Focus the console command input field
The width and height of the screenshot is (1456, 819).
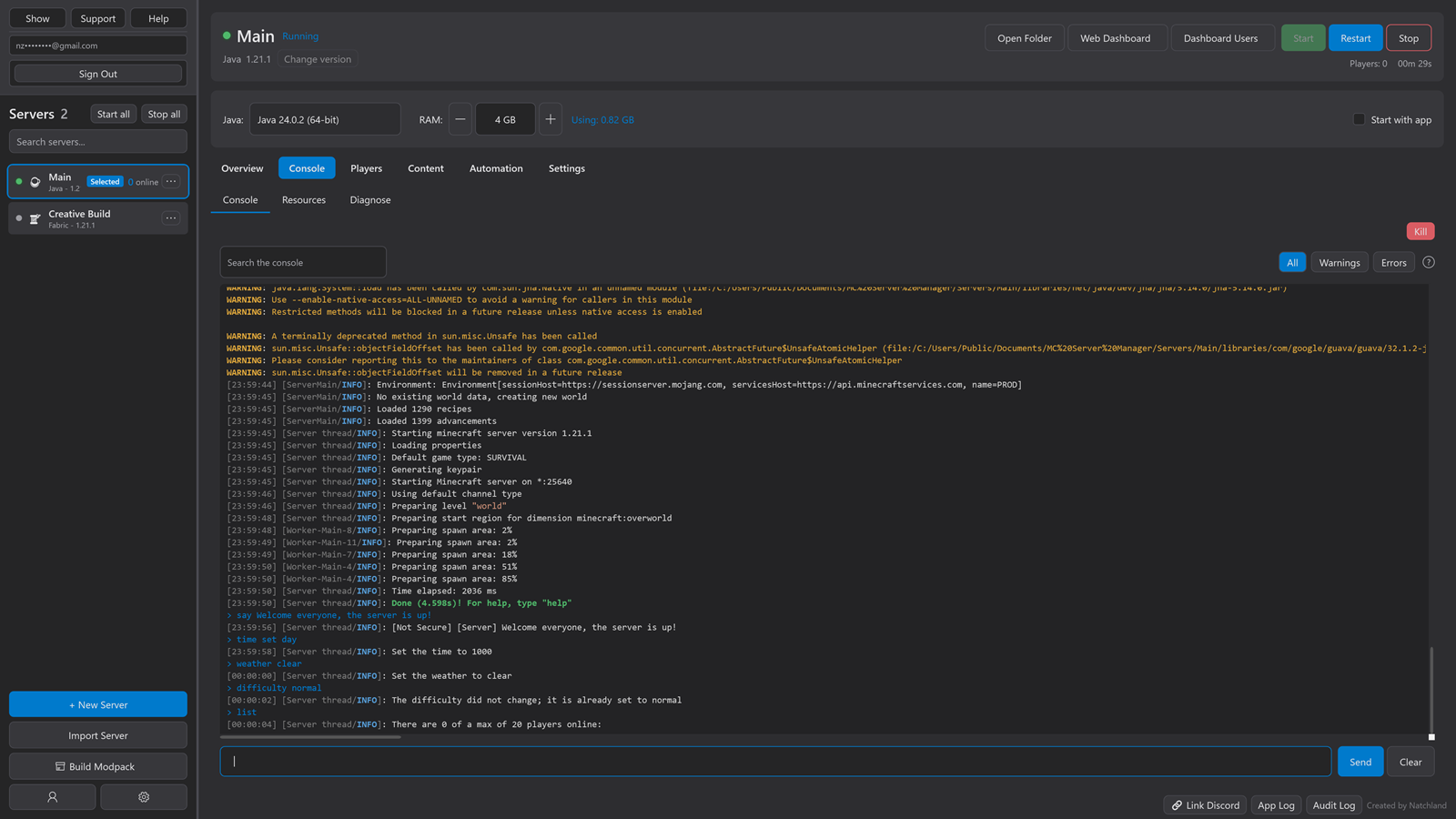pyautogui.click(x=775, y=762)
